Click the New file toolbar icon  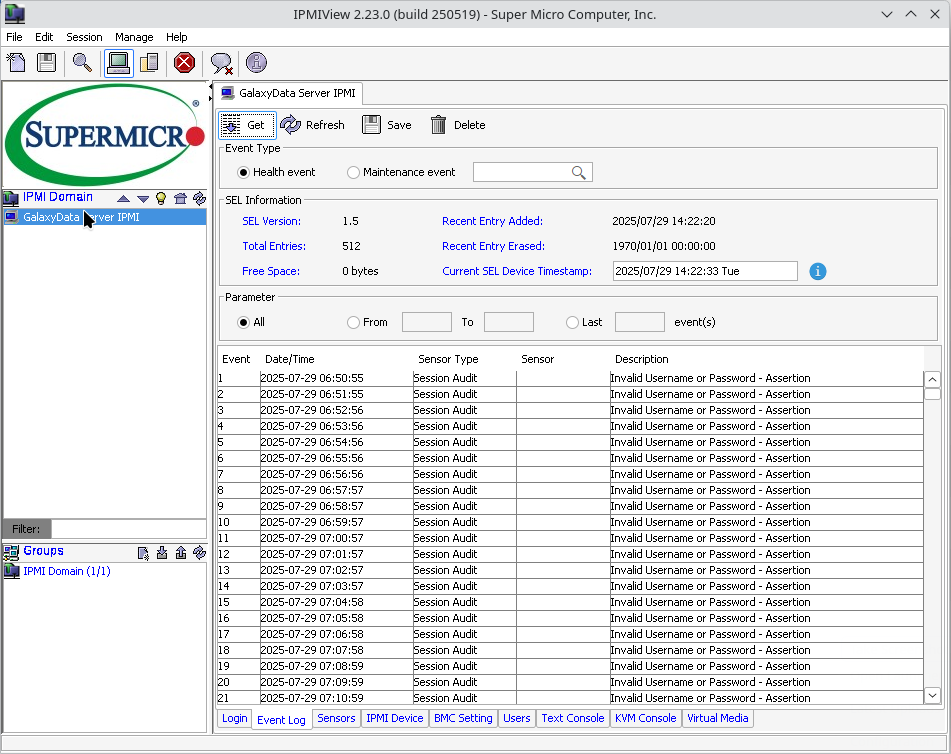point(16,62)
